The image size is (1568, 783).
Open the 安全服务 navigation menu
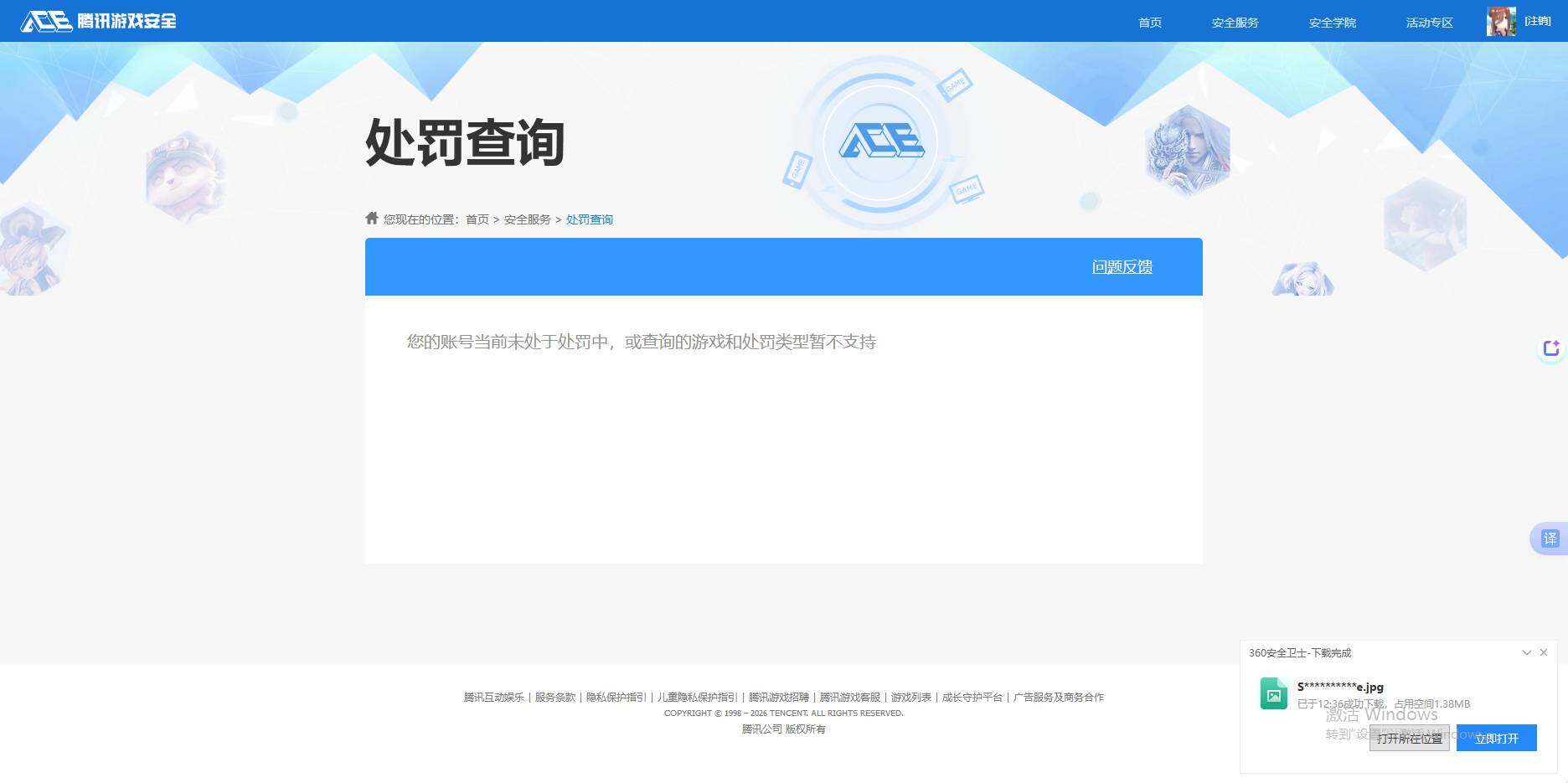point(1235,23)
